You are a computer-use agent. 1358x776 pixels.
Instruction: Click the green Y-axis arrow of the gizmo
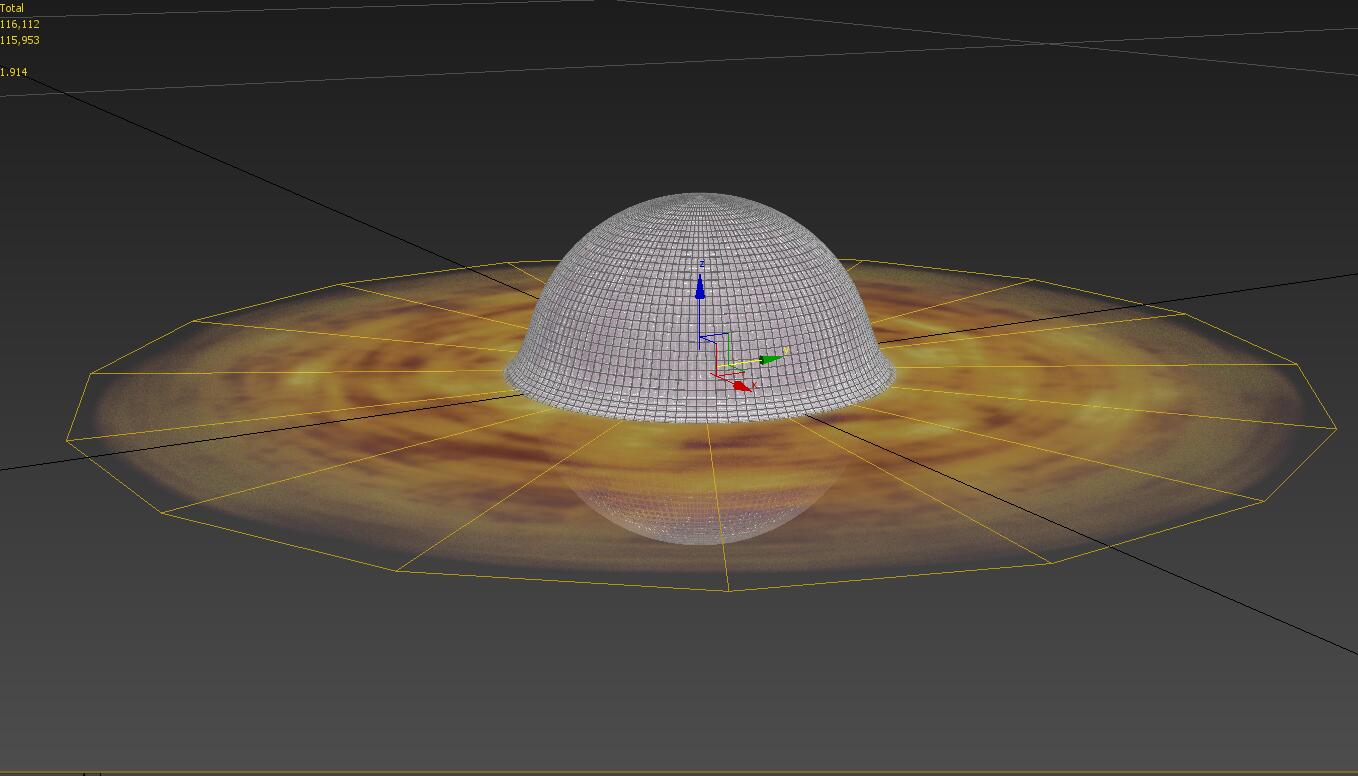[x=771, y=359]
